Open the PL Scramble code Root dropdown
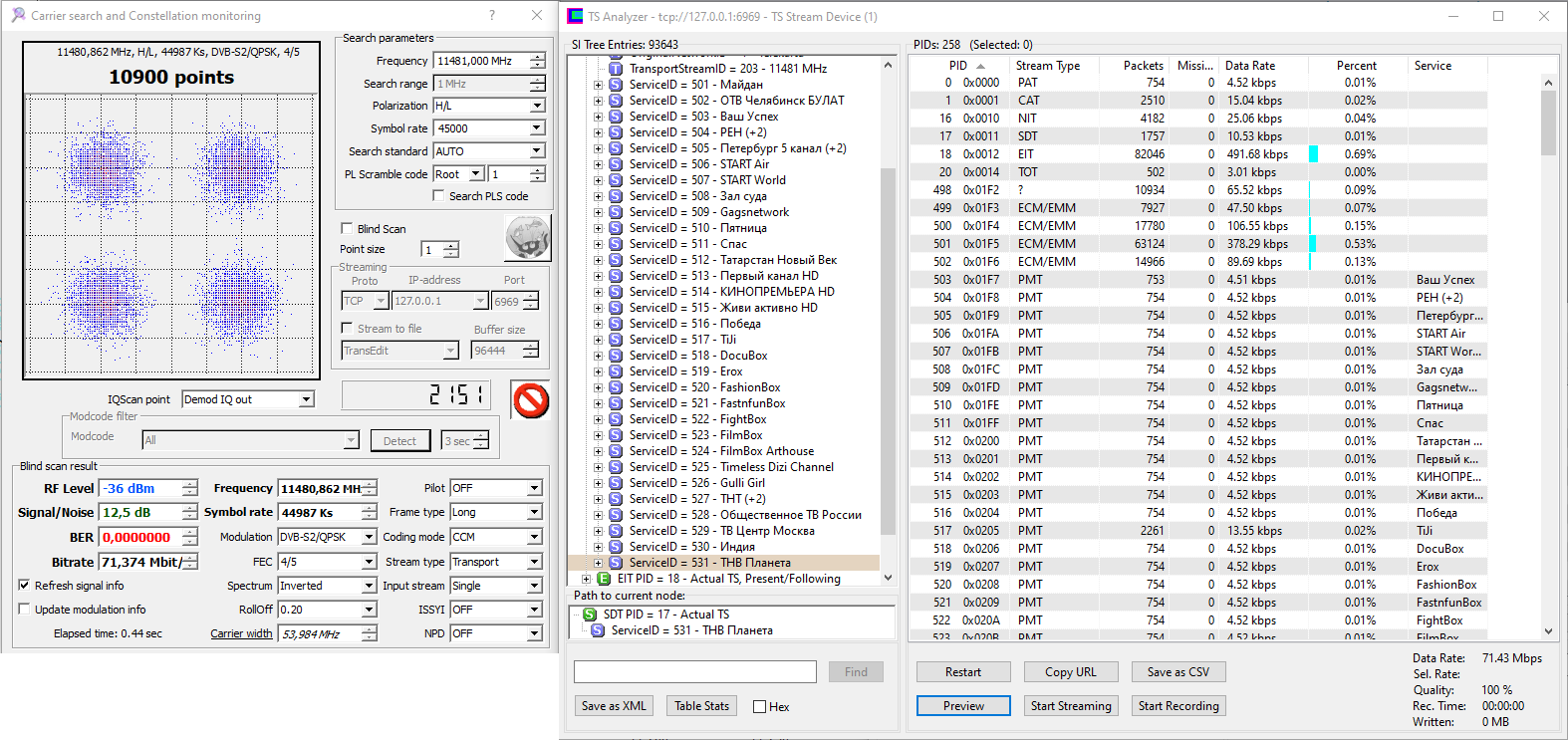 click(476, 174)
